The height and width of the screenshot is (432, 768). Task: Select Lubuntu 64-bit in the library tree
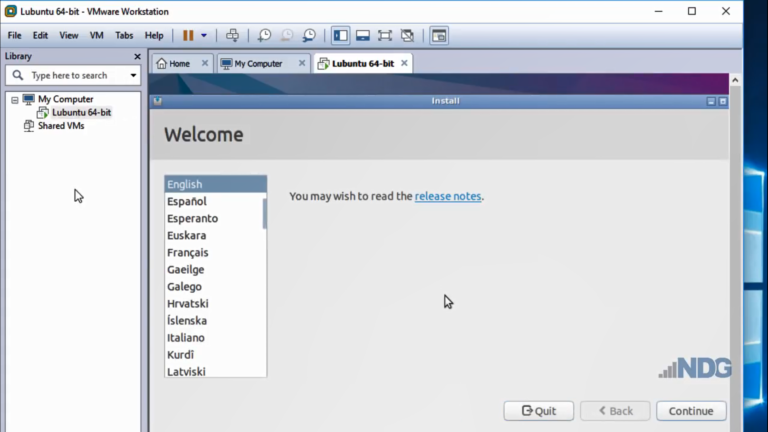click(81, 112)
